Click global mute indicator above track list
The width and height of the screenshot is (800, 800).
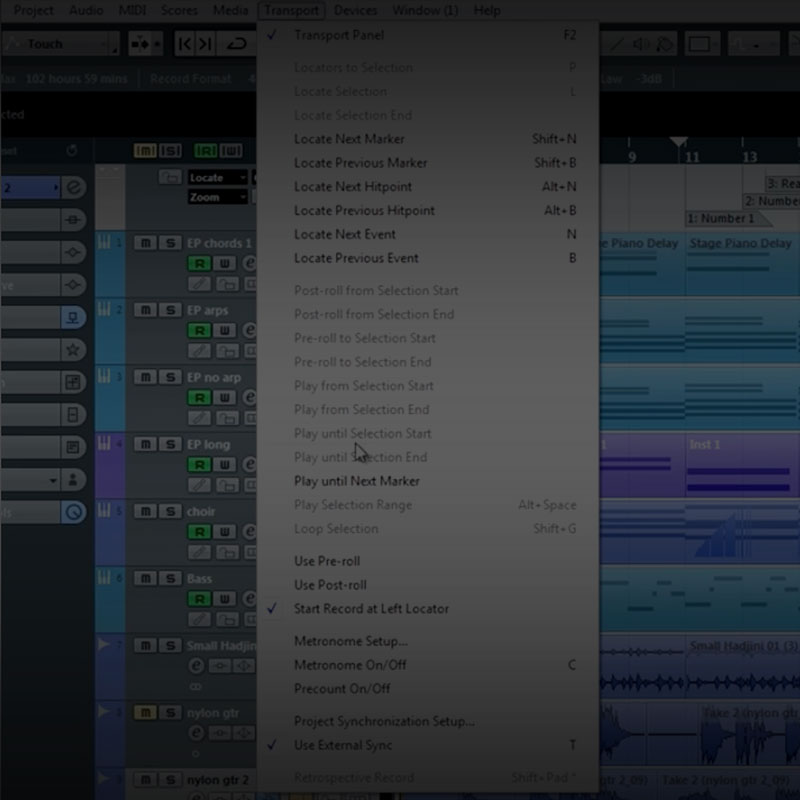tap(145, 151)
